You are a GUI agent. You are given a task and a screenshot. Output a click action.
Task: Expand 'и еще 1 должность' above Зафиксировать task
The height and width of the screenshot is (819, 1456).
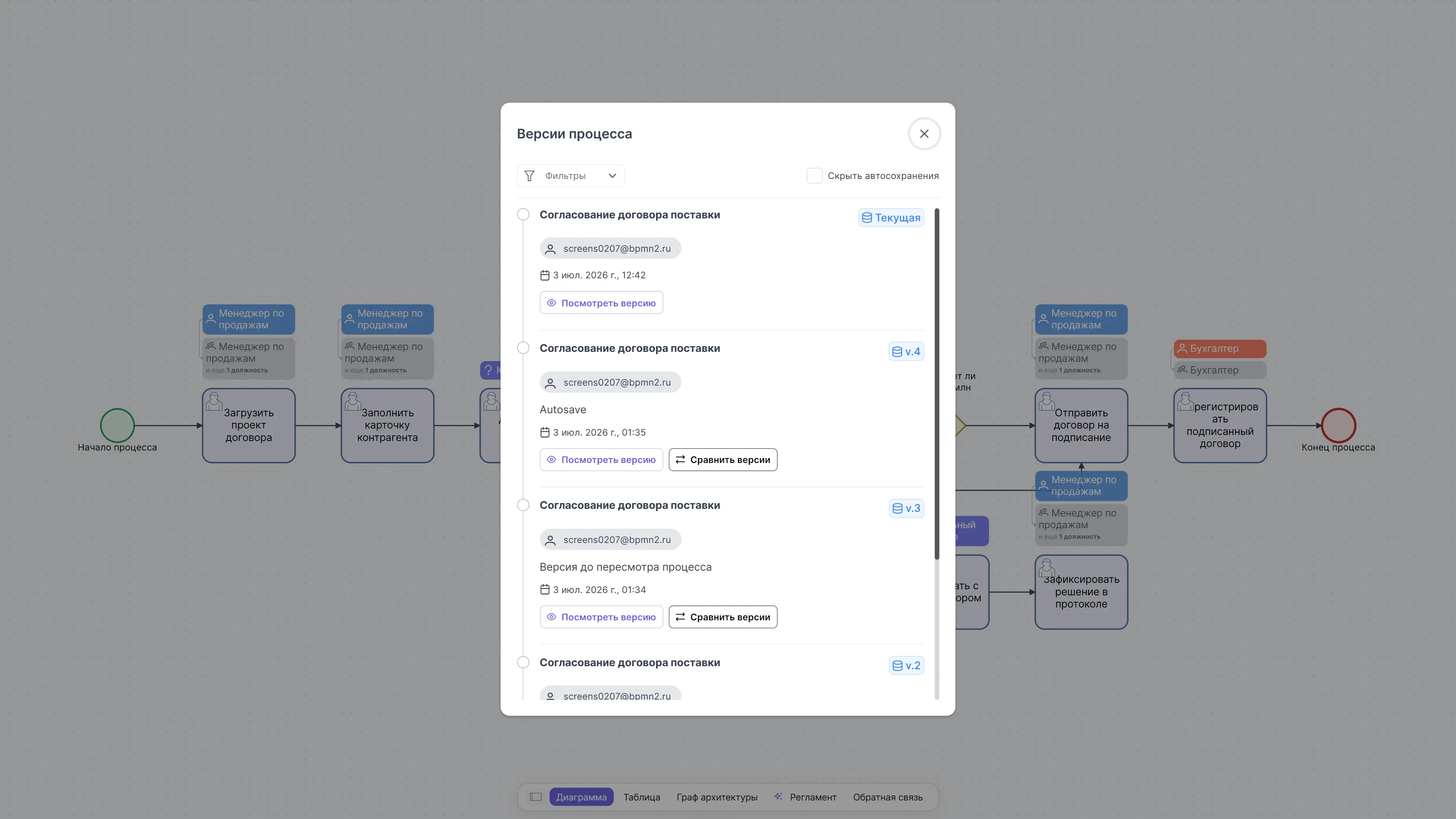pos(1069,537)
